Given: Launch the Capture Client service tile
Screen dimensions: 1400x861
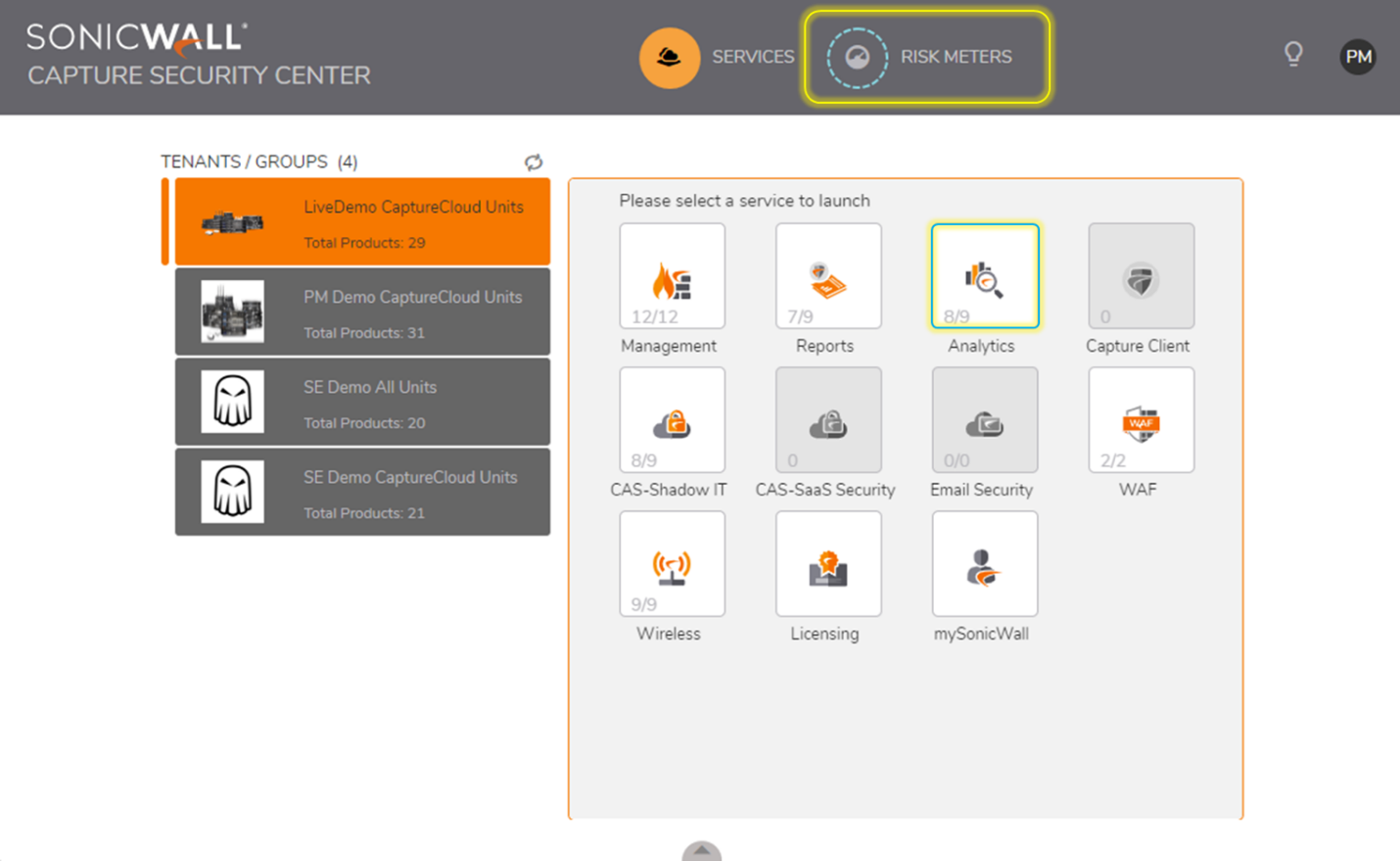Looking at the screenshot, I should [1142, 276].
